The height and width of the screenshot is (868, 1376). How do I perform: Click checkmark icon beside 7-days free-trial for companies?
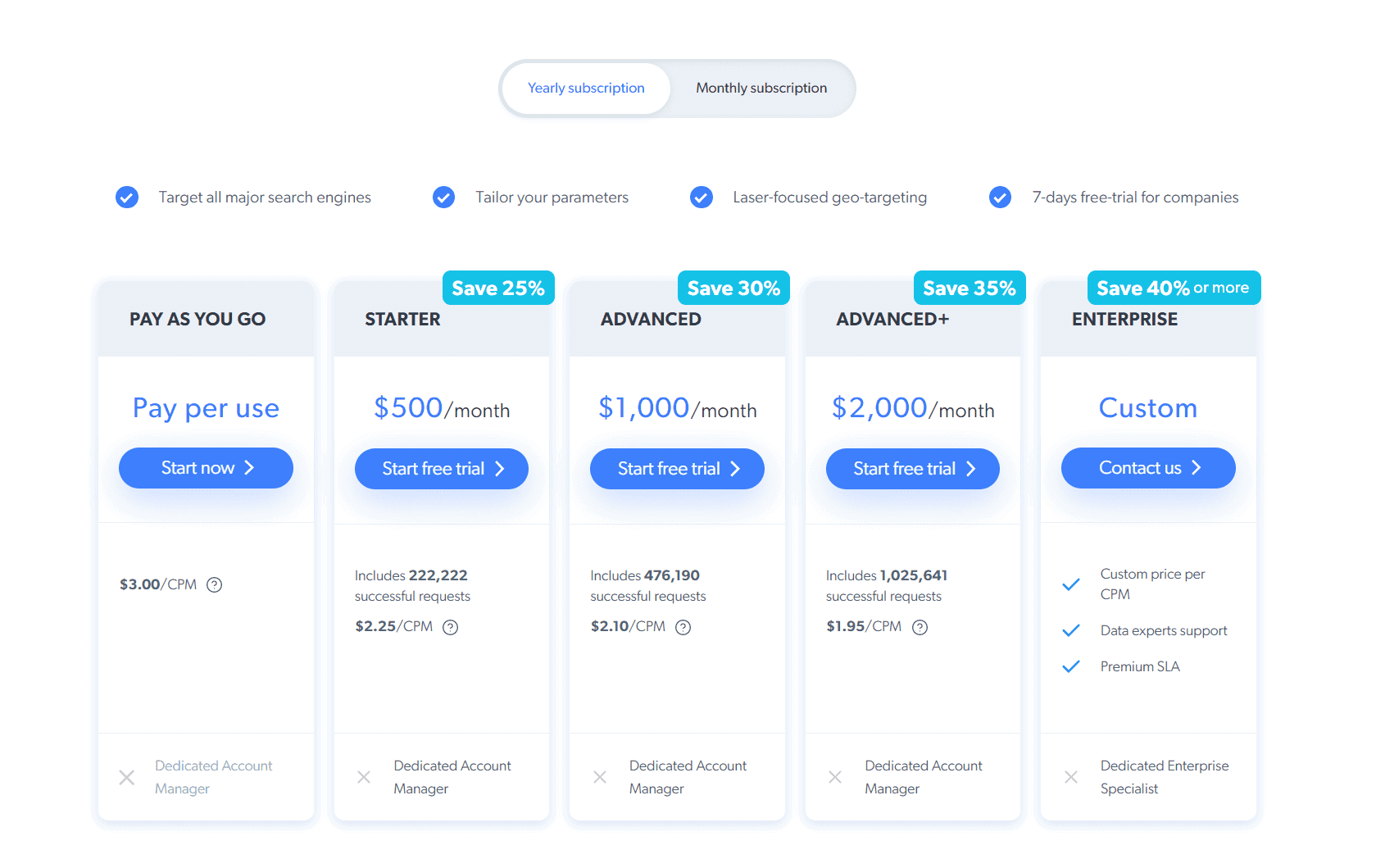click(x=1001, y=198)
